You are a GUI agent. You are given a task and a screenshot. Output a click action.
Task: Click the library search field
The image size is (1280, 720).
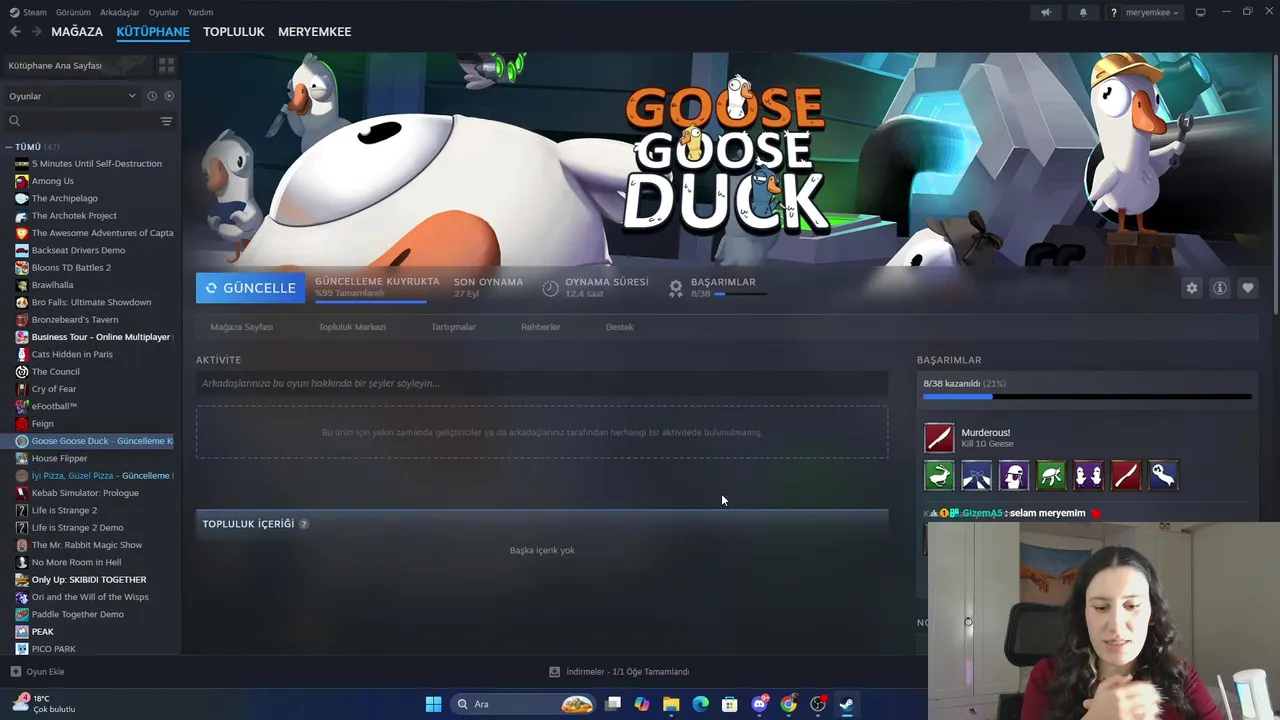[x=80, y=121]
